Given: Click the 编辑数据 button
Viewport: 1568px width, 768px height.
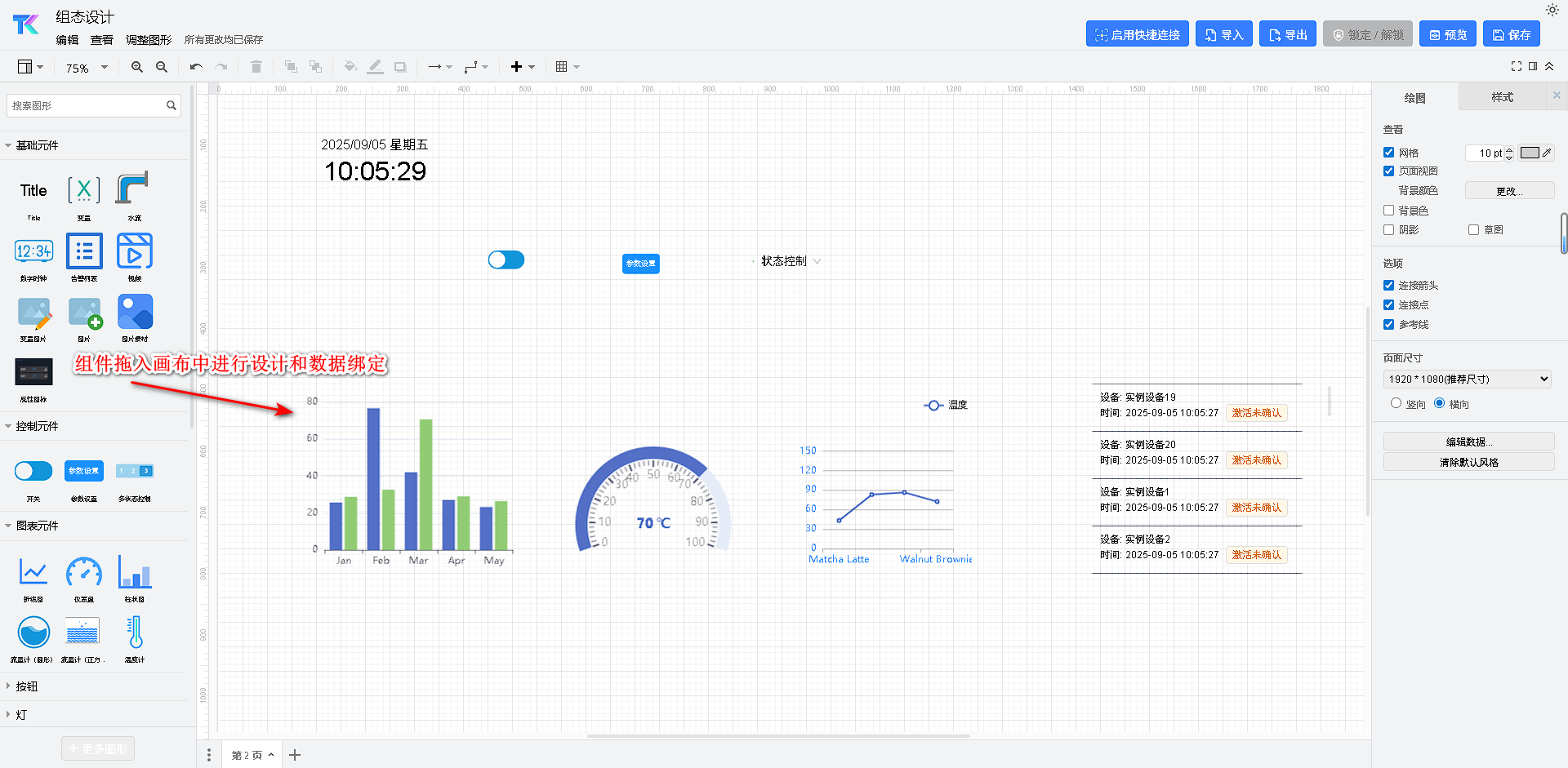Looking at the screenshot, I should coord(1468,442).
